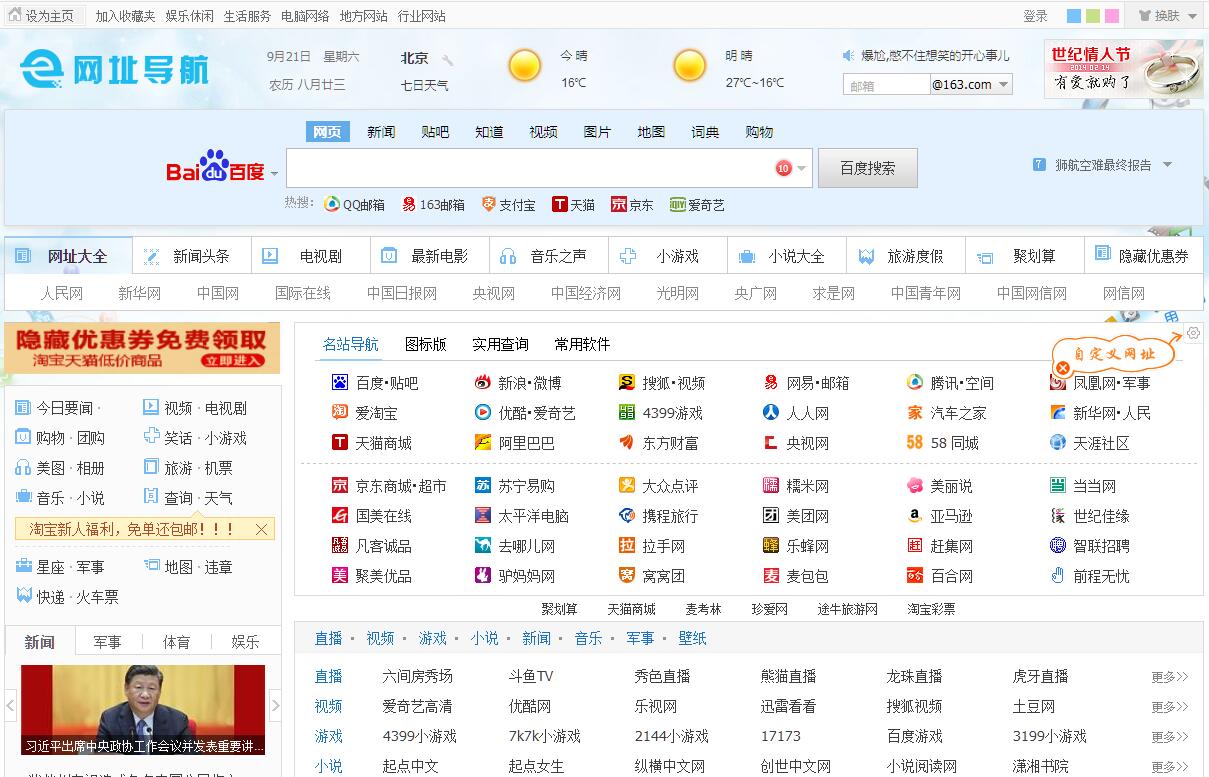
Task: Click the Baidu search input field
Action: 530,168
